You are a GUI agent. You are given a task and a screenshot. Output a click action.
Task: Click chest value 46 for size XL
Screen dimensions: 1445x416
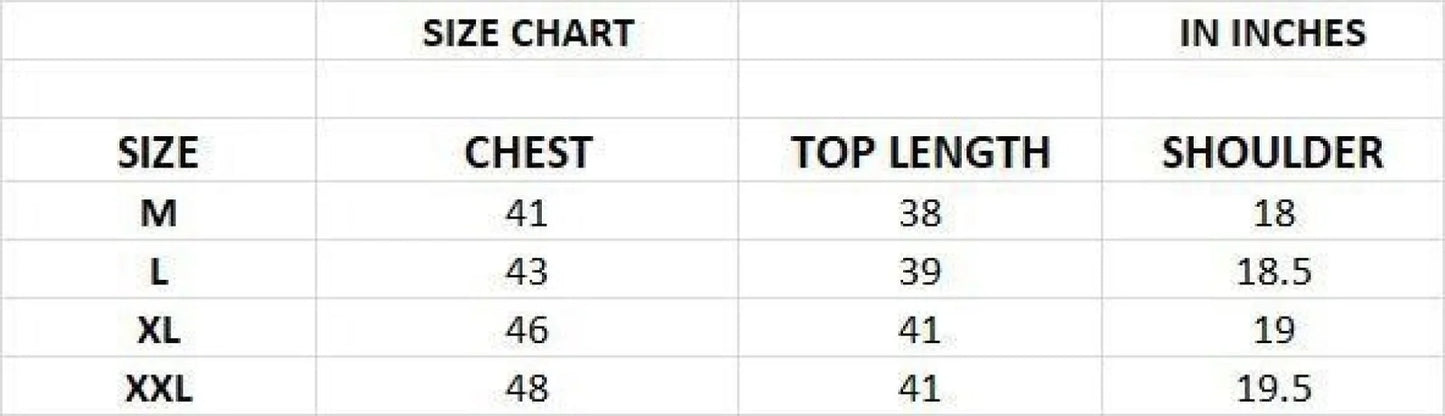tap(527, 330)
